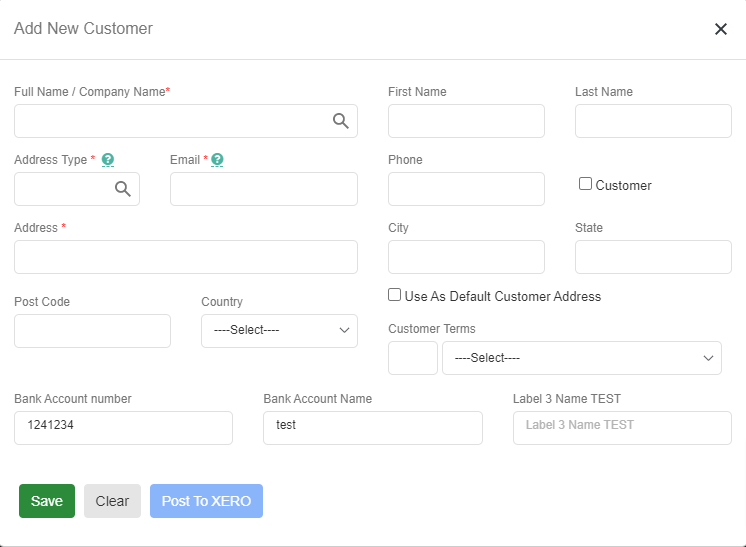
Task: Click the Post To XERO button
Action: (x=206, y=501)
